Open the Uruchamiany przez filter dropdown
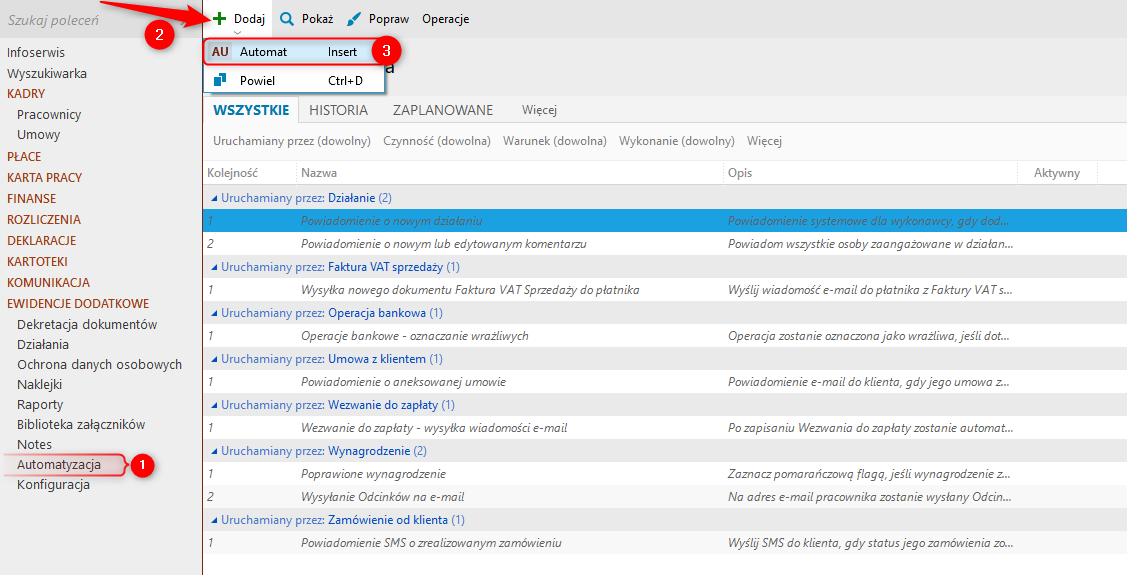This screenshot has height=575, width=1127. pos(292,141)
